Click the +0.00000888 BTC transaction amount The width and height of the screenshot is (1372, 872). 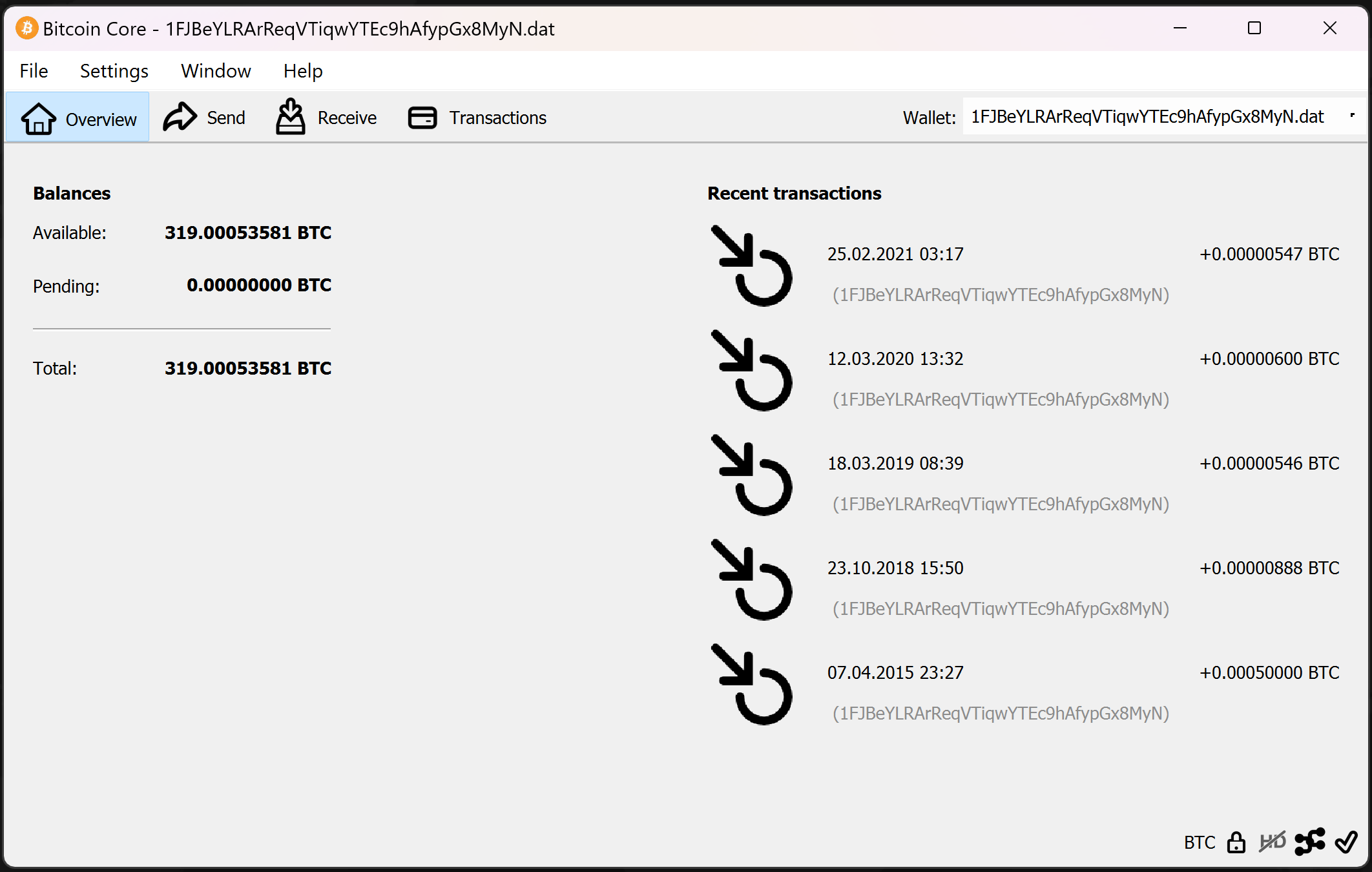pos(1269,568)
